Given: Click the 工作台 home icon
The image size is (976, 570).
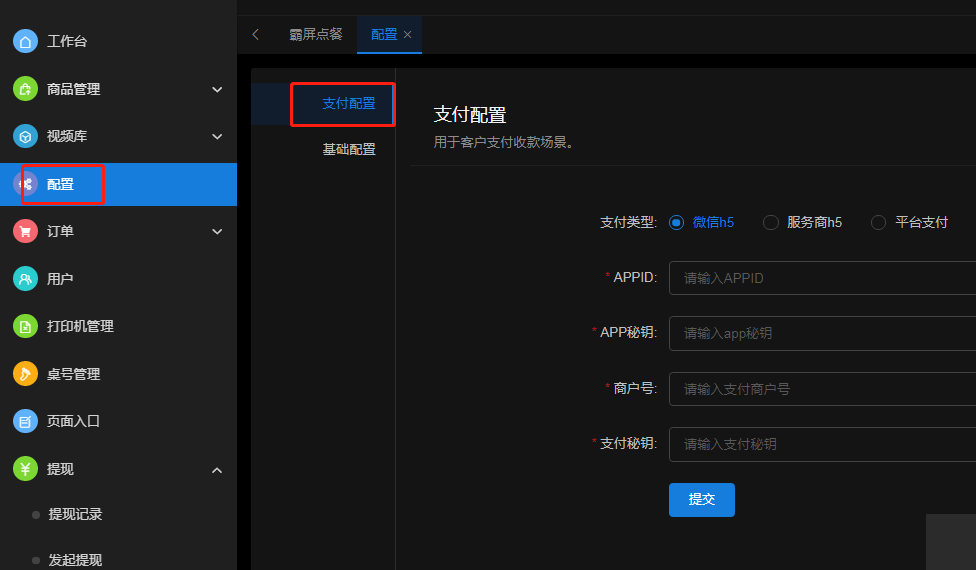Looking at the screenshot, I should pyautogui.click(x=26, y=41).
